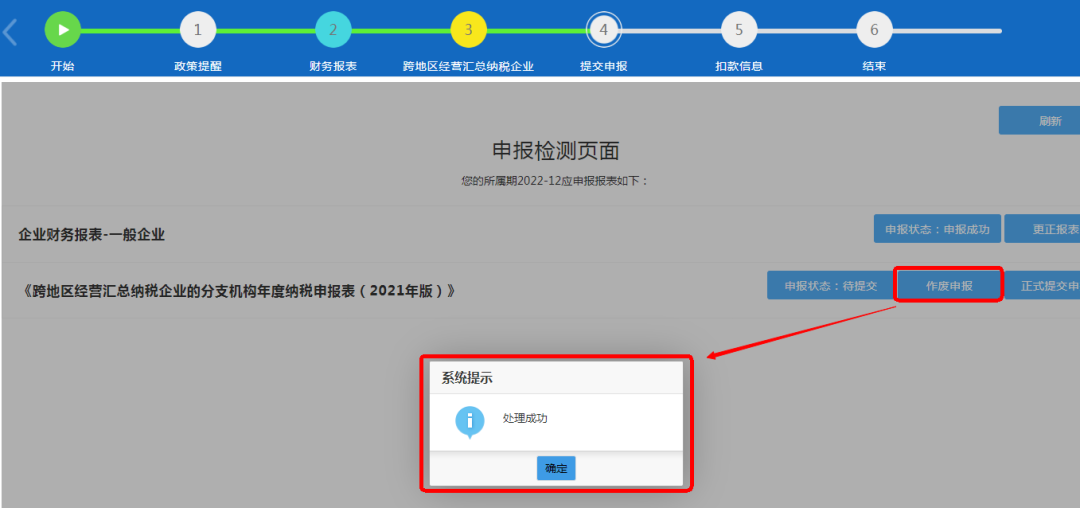Click the 正式提交申报 button

coord(1045,286)
